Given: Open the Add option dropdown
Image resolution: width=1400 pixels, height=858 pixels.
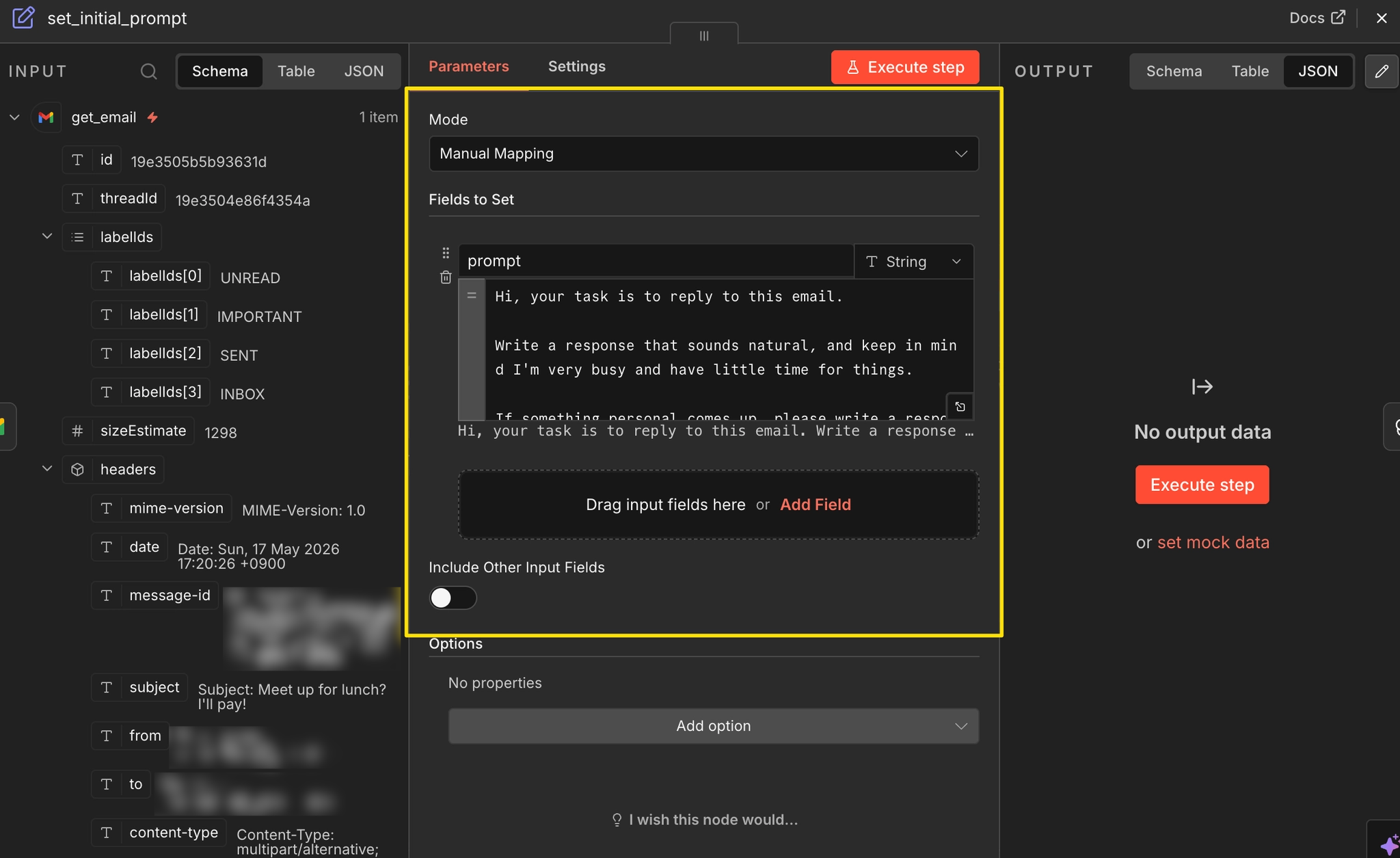Looking at the screenshot, I should pos(713,726).
